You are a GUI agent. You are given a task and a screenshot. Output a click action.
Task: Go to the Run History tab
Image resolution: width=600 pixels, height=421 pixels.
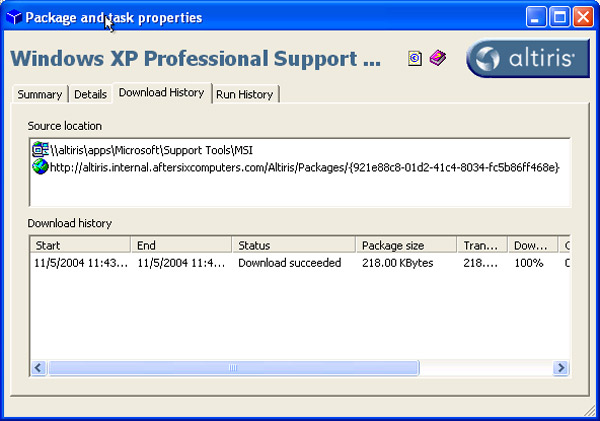[245, 94]
